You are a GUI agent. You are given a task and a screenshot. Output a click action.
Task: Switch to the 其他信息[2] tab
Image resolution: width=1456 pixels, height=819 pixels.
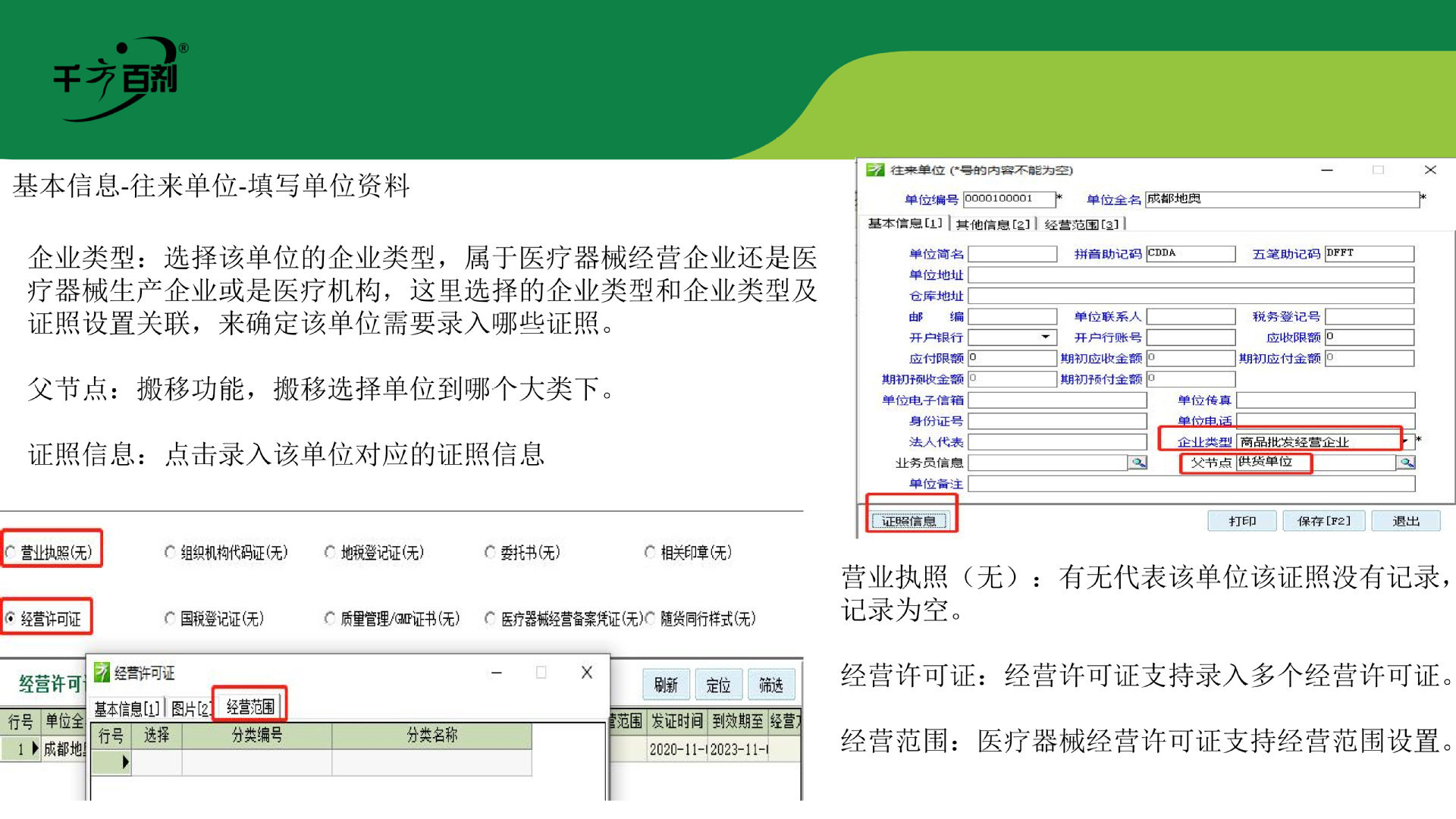point(992,224)
